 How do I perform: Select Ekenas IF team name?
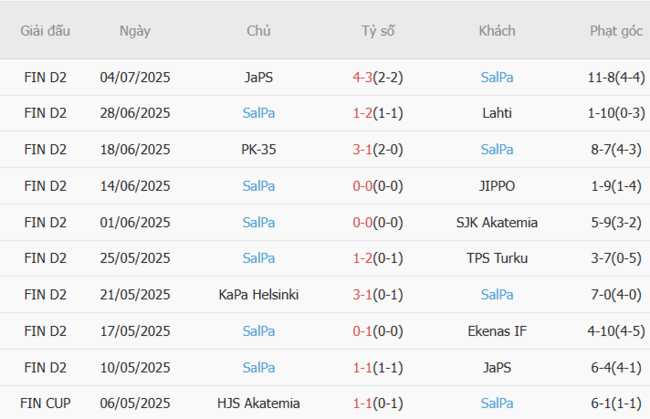point(497,331)
